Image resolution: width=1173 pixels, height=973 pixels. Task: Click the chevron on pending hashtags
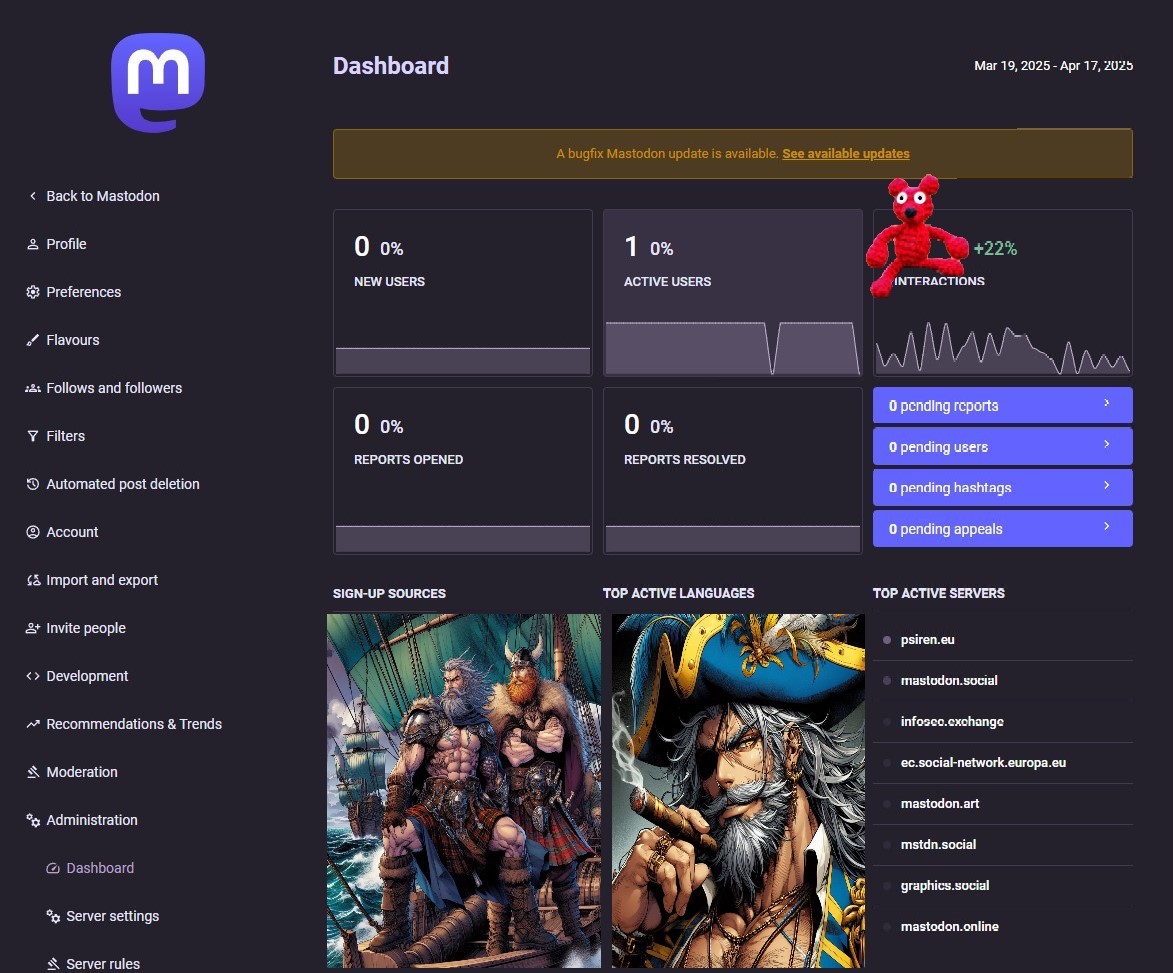pyautogui.click(x=1107, y=485)
